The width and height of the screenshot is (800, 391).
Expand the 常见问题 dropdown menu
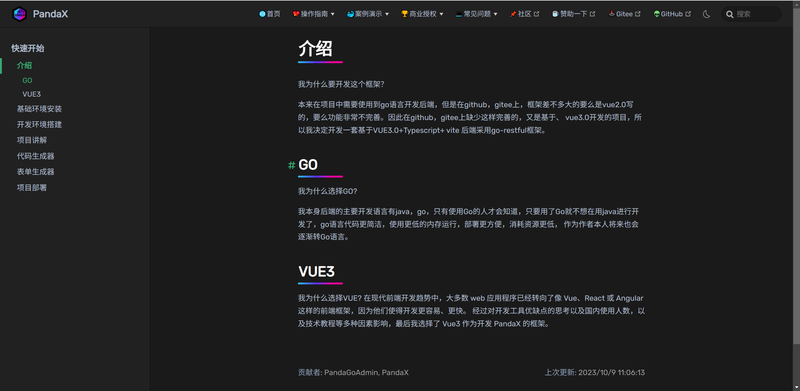pyautogui.click(x=476, y=14)
